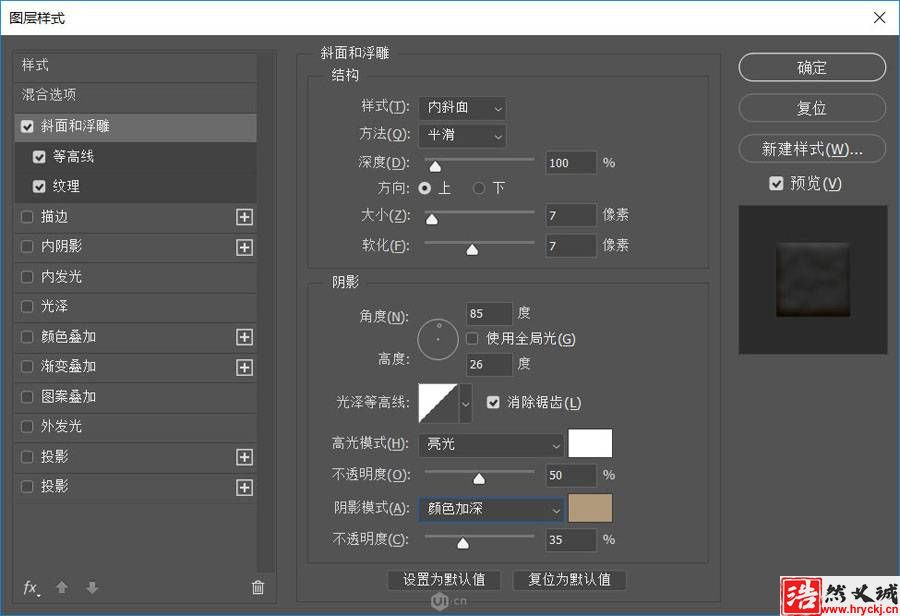Select the 渐变叠加 effect row
Screen dimensions: 900x616
pos(135,367)
